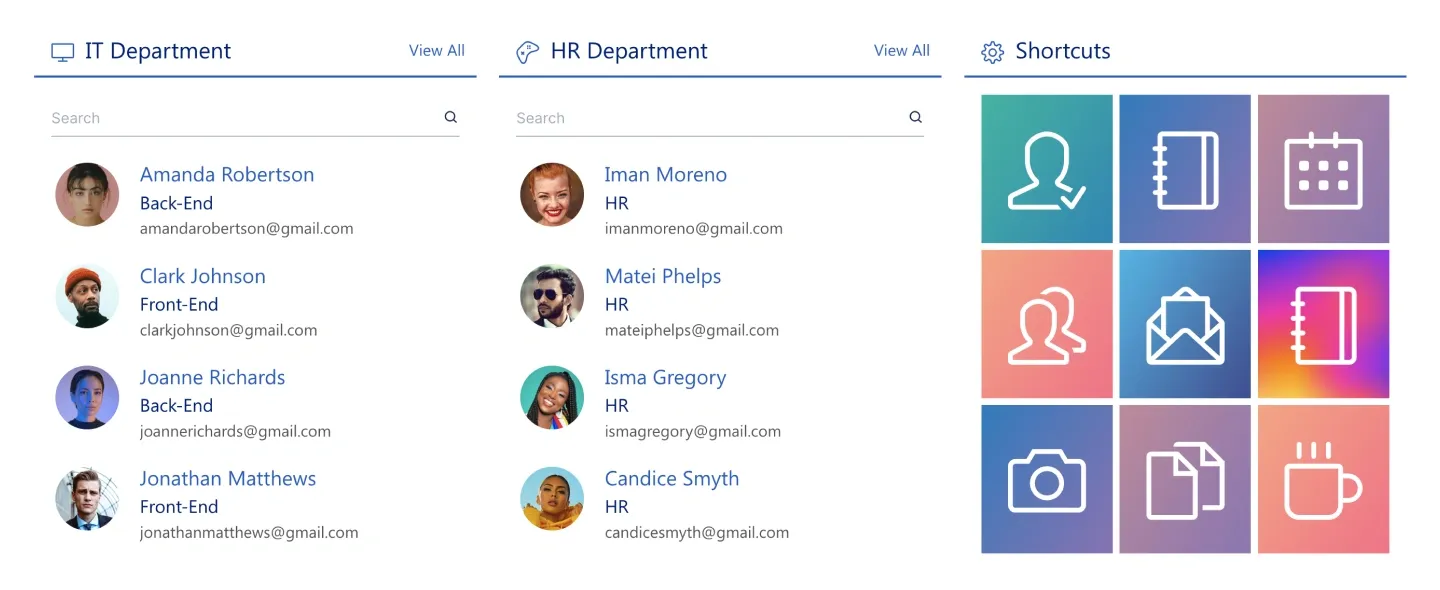
Task: Open the coffee mug shortcut tile
Action: pyautogui.click(x=1323, y=479)
